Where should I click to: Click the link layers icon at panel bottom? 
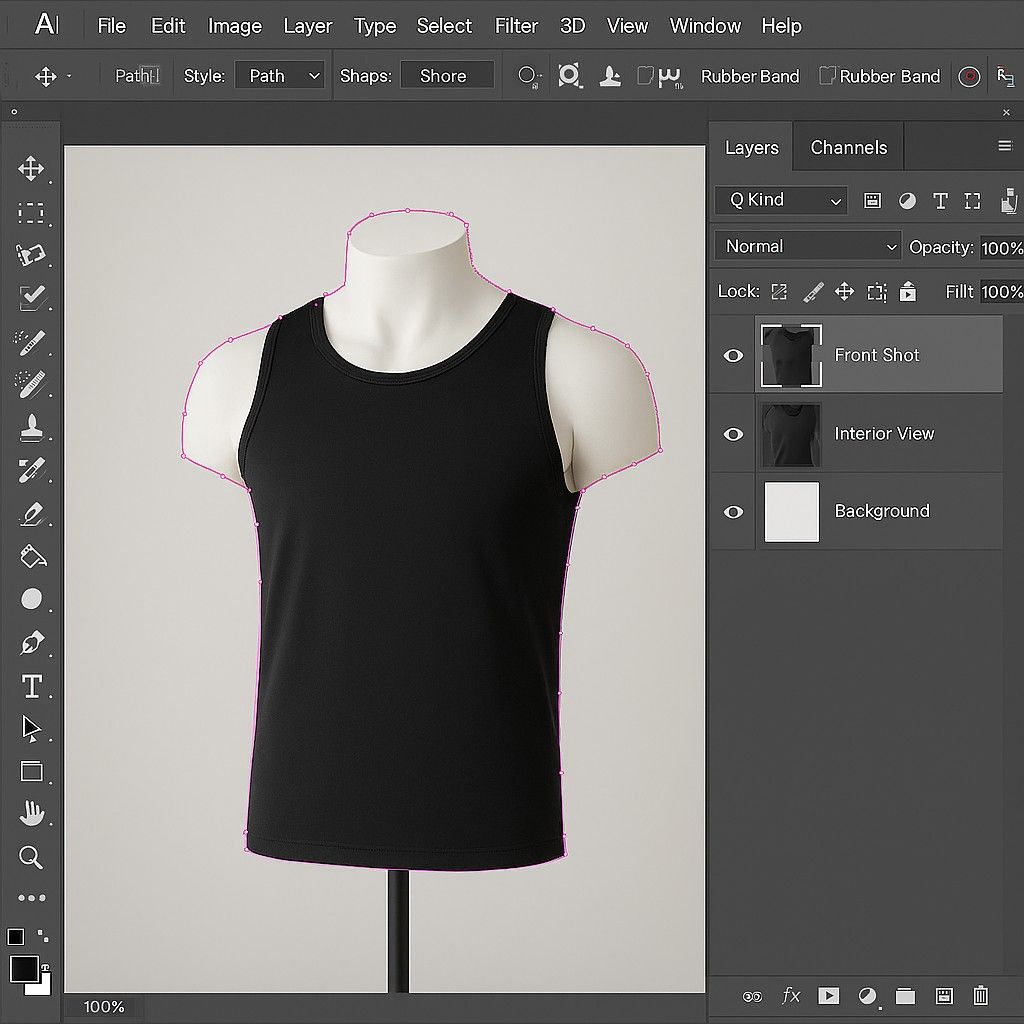click(752, 997)
